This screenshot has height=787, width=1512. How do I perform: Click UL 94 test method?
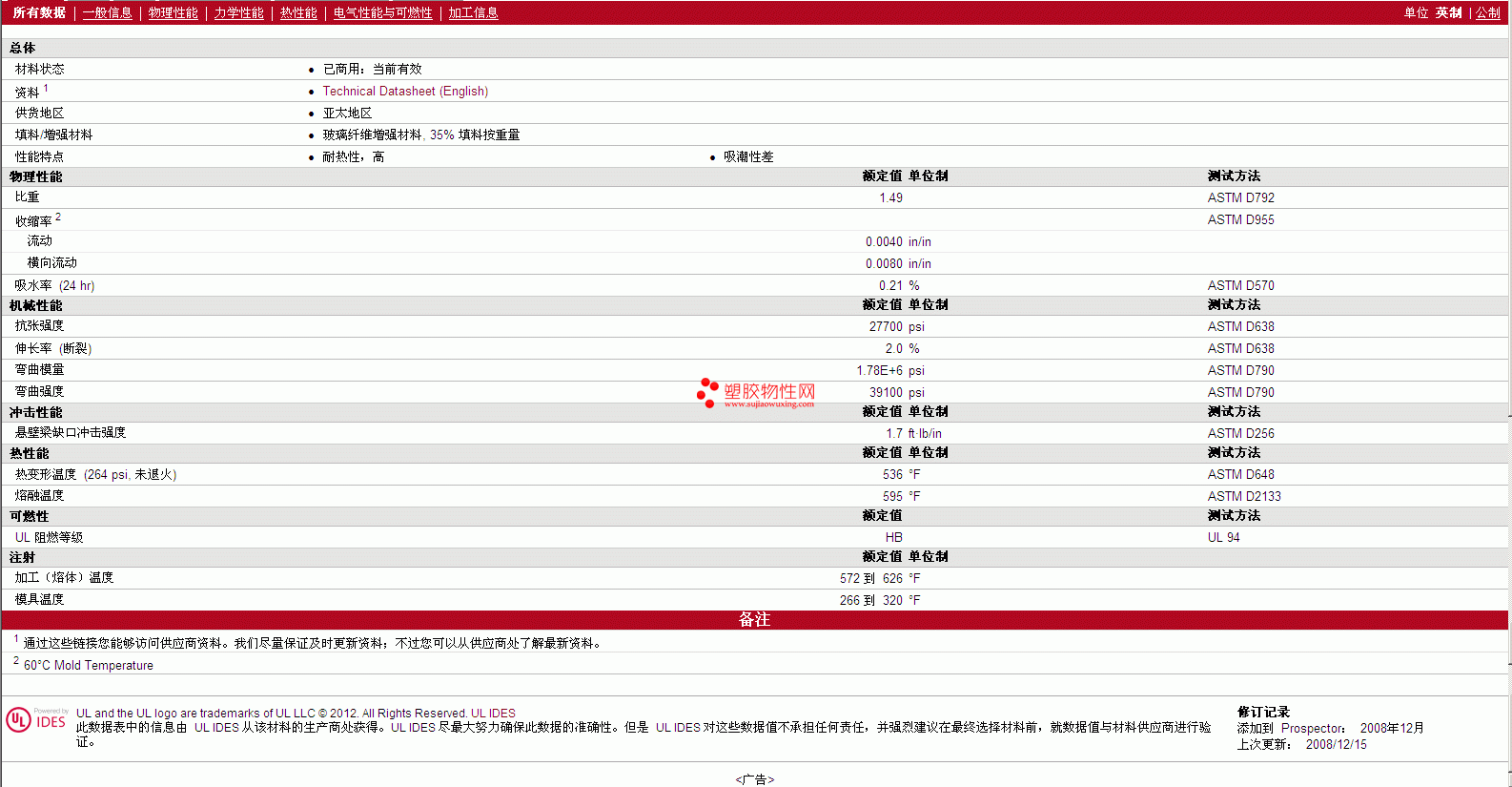click(1223, 538)
